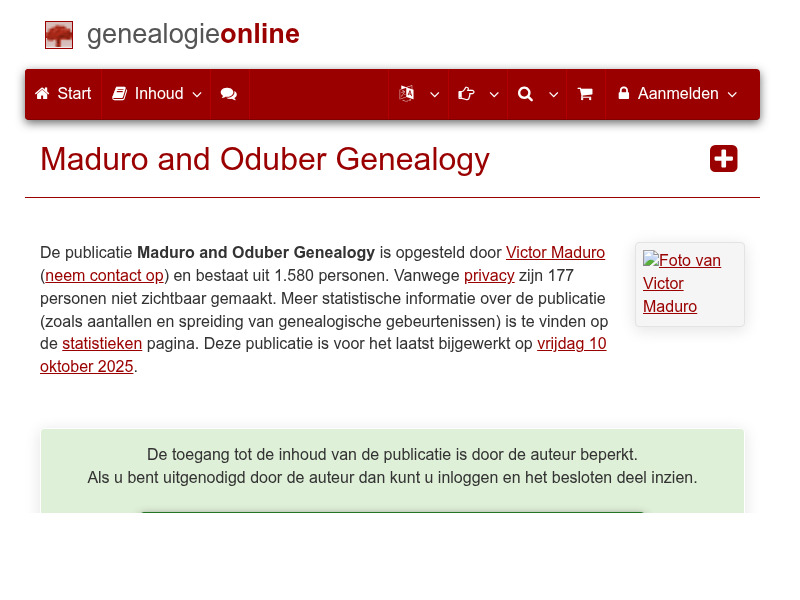Click the 'vrijdag 10 oktober 2025' date link
This screenshot has width=800, height=600.
pos(571,343)
